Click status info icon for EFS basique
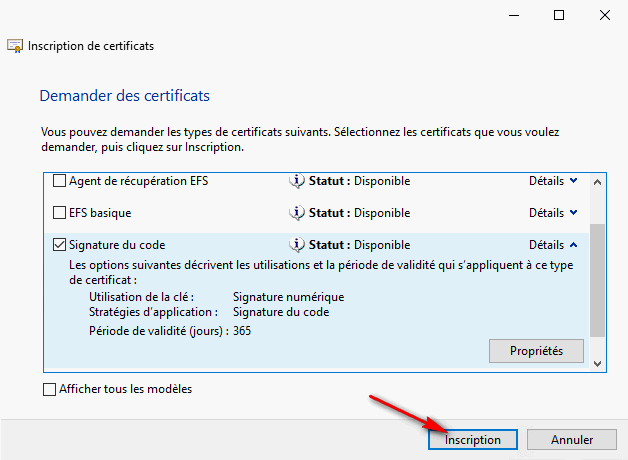 pos(297,213)
